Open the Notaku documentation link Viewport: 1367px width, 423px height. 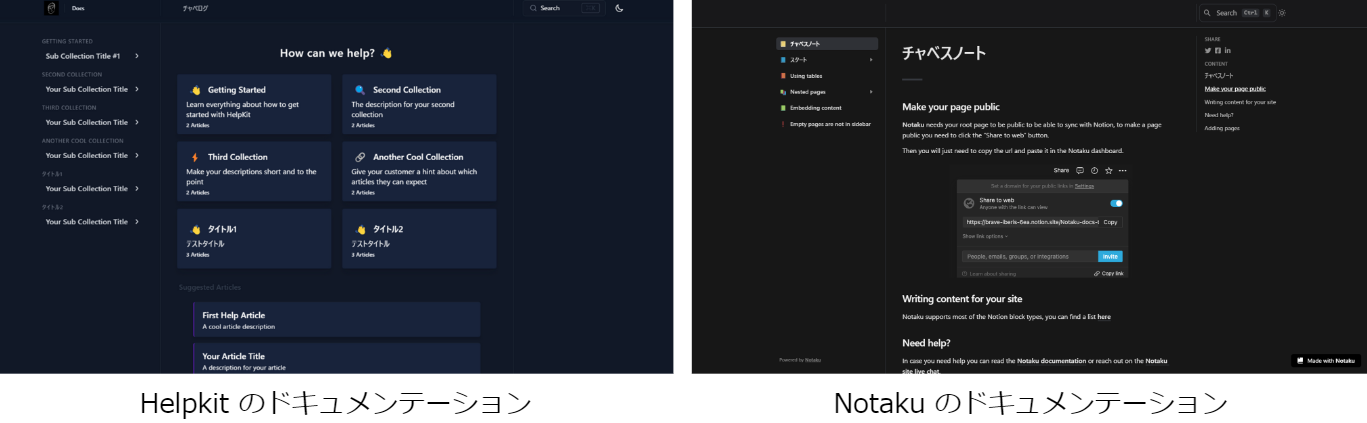pos(1050,360)
